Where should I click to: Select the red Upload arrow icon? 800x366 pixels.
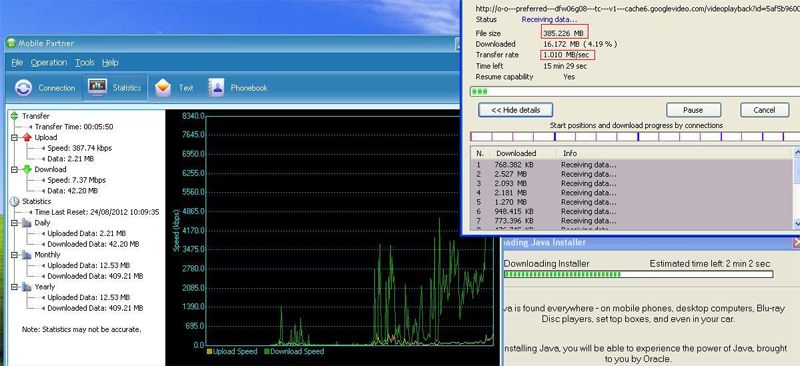point(27,137)
